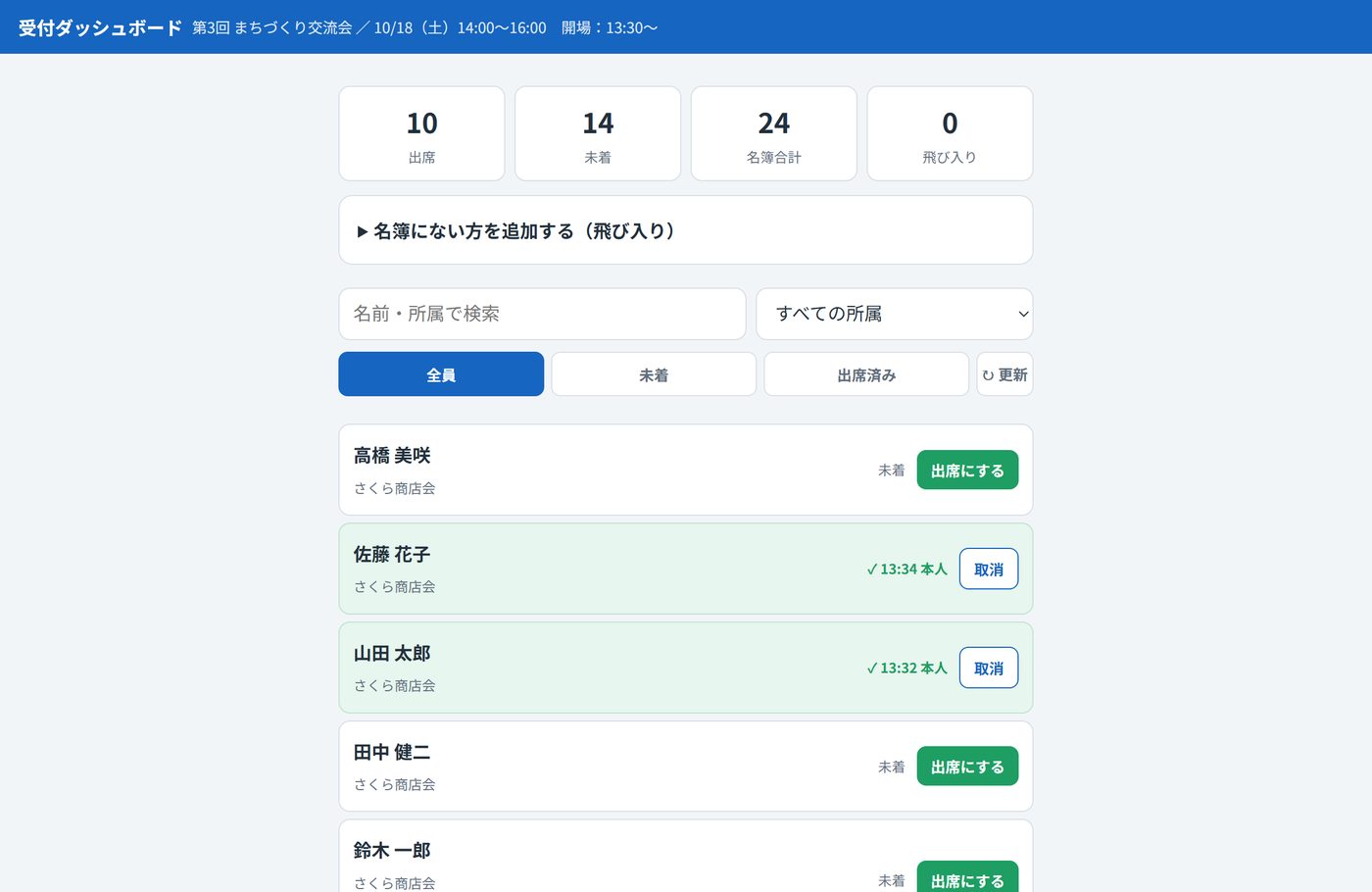Click さくら商店会 under 山田 太郎
The image size is (1372, 892).
click(395, 686)
